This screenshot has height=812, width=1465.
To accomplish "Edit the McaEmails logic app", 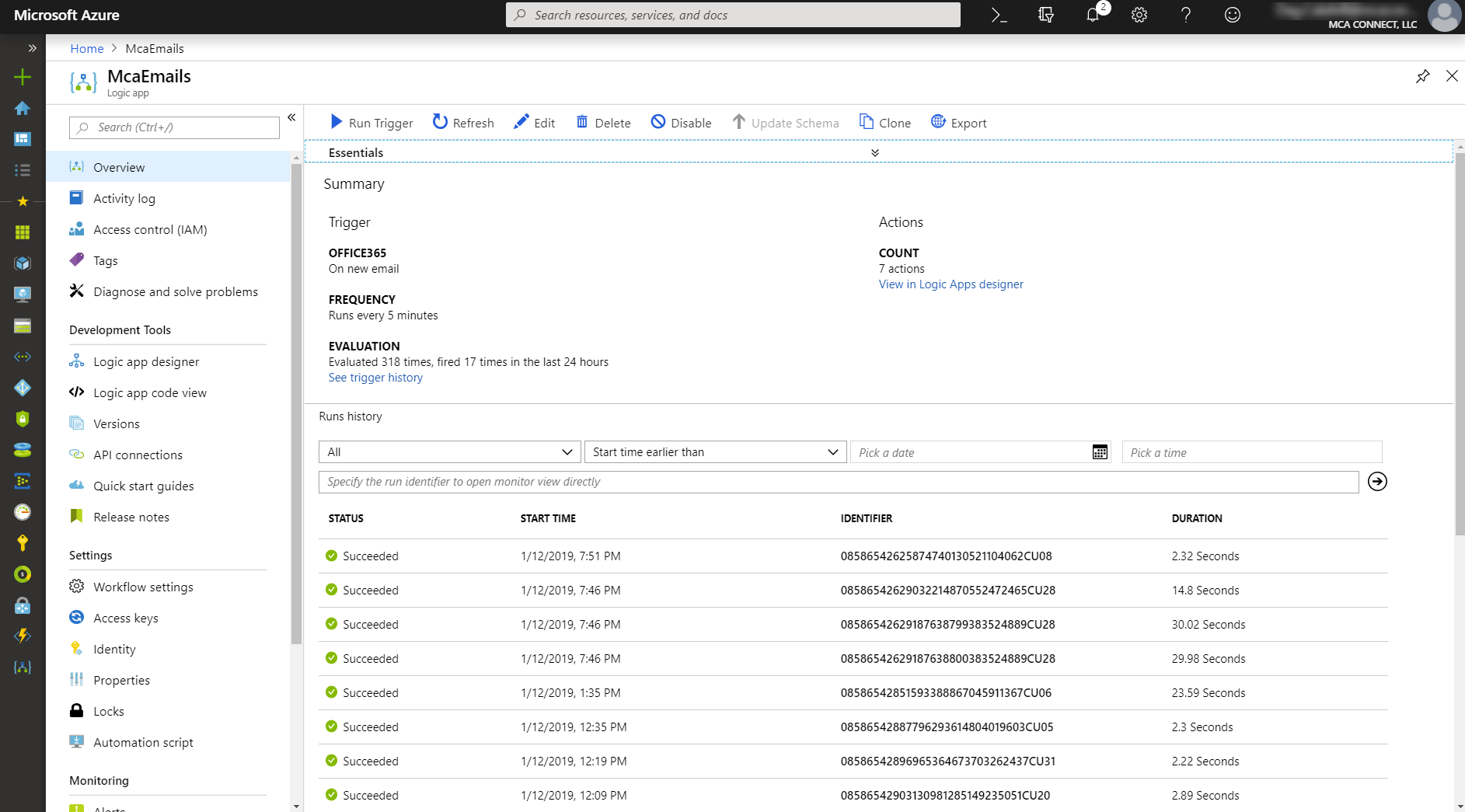I will click(x=534, y=122).
